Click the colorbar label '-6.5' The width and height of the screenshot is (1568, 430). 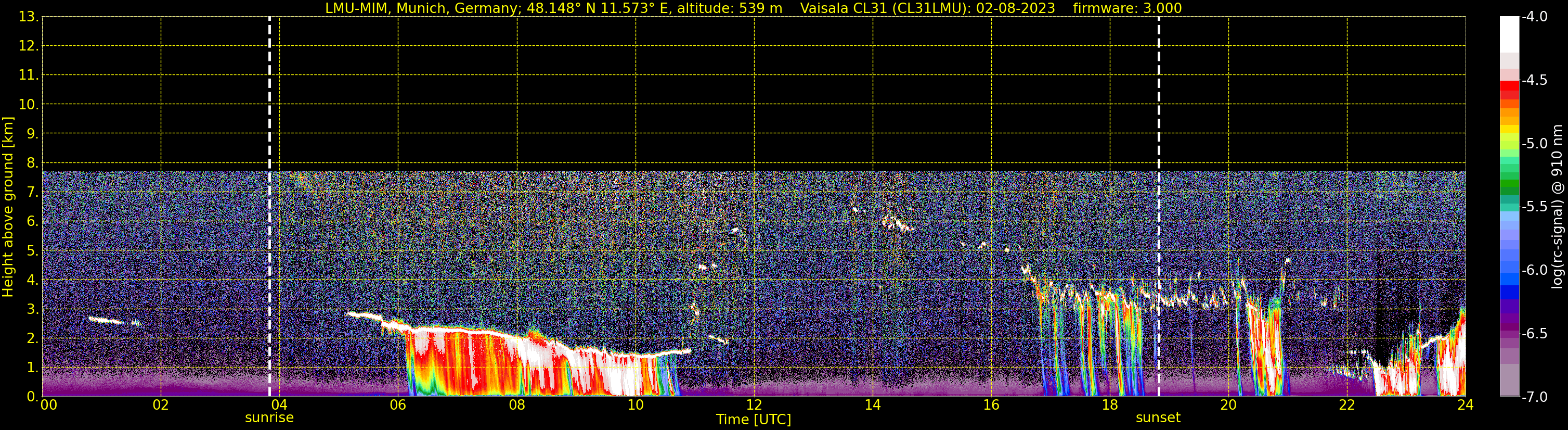pyautogui.click(x=1534, y=333)
